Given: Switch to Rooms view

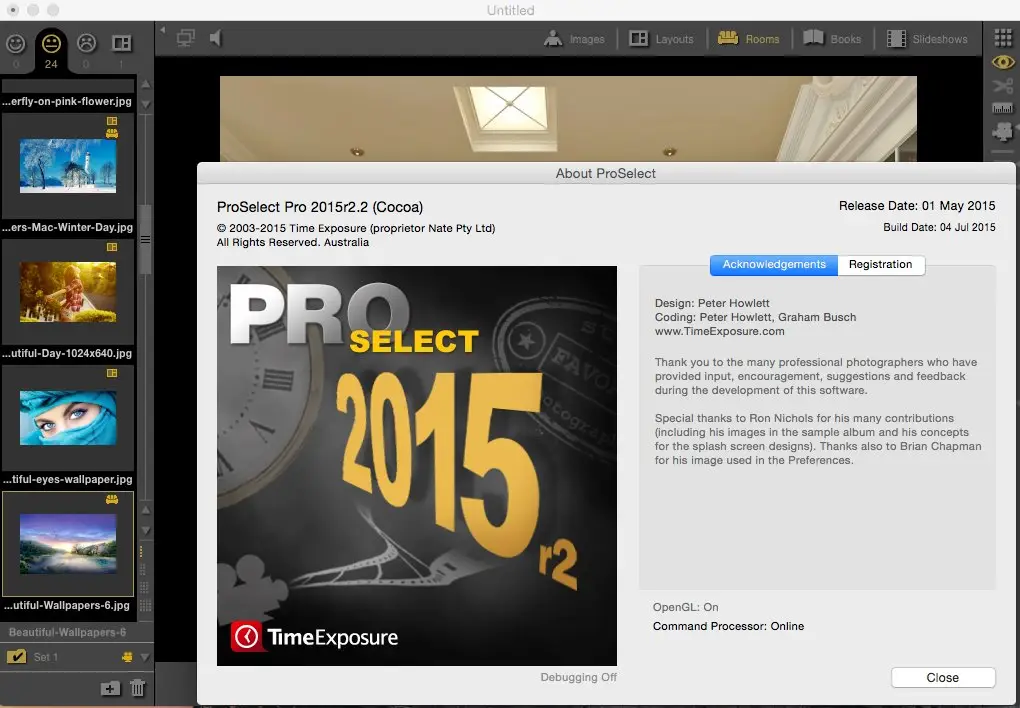Looking at the screenshot, I should 748,39.
